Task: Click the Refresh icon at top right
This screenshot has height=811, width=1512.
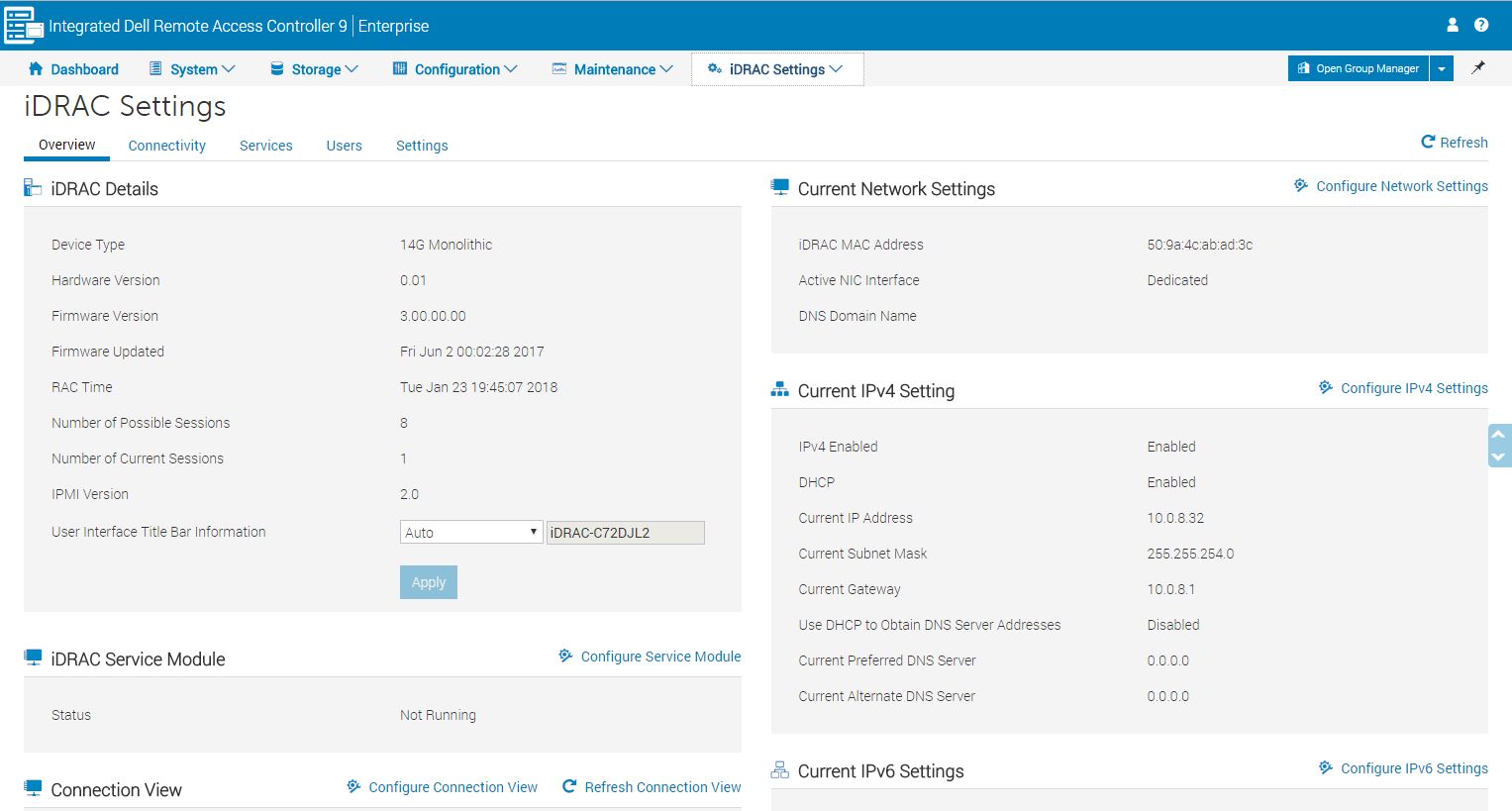Action: (1428, 143)
